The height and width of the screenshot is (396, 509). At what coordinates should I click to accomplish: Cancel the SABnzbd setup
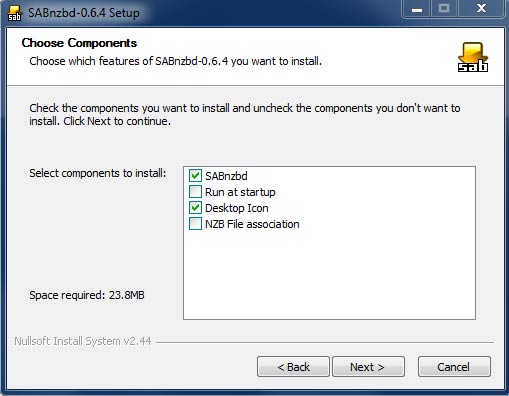(x=454, y=367)
